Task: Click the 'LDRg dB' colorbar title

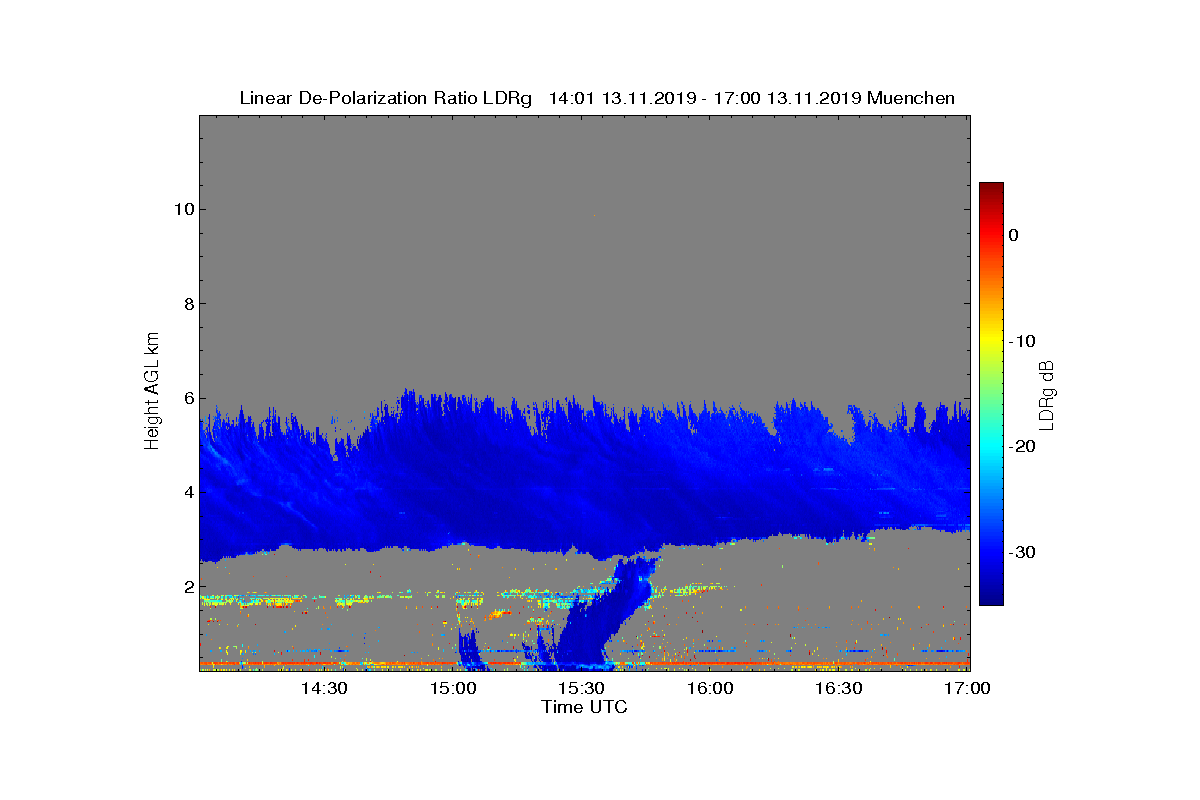Action: pos(1047,394)
